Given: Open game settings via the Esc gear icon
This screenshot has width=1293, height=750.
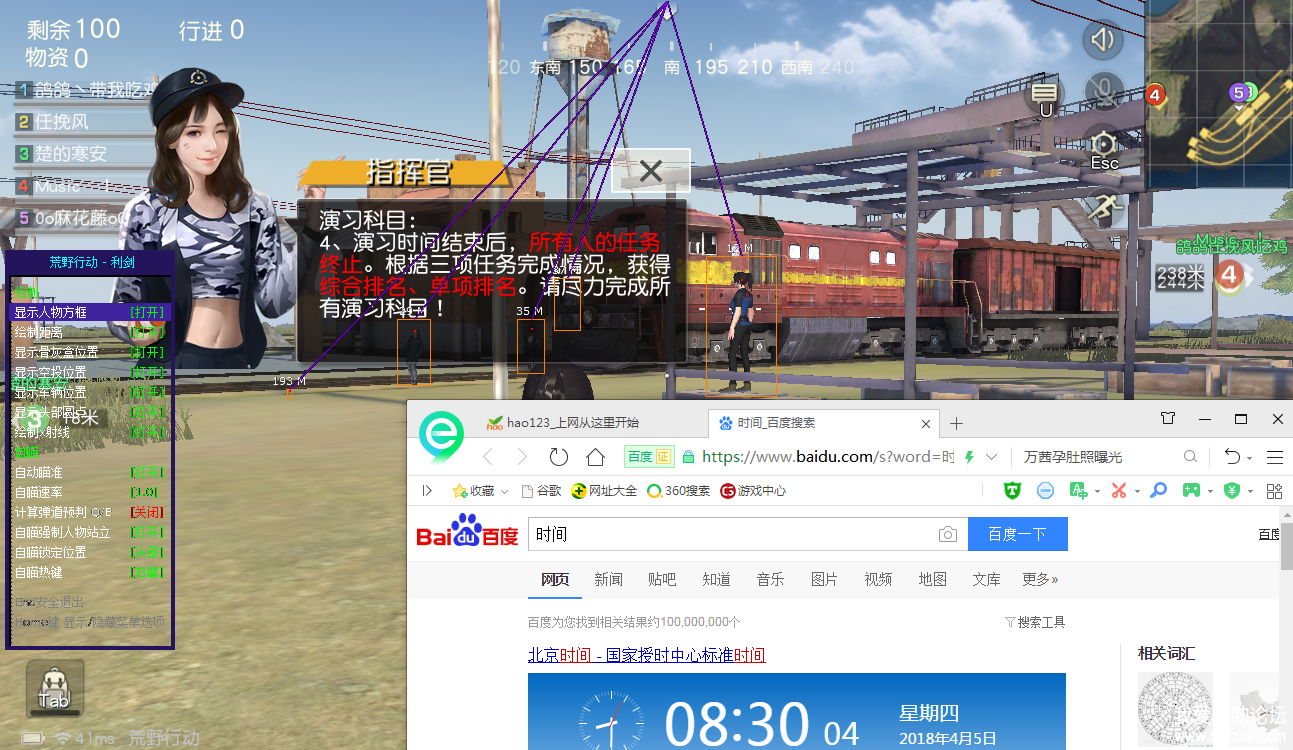Looking at the screenshot, I should pyautogui.click(x=1104, y=147).
